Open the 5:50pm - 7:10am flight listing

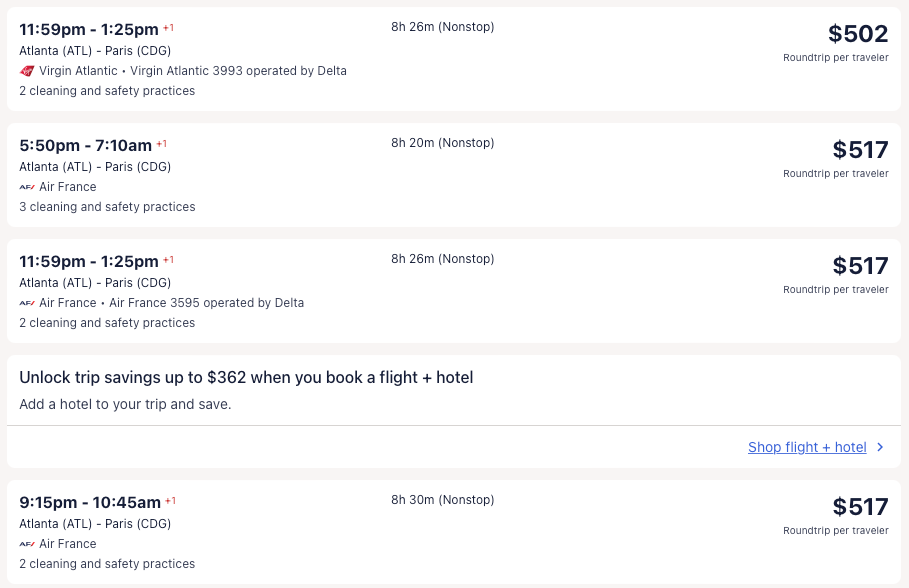pos(86,146)
